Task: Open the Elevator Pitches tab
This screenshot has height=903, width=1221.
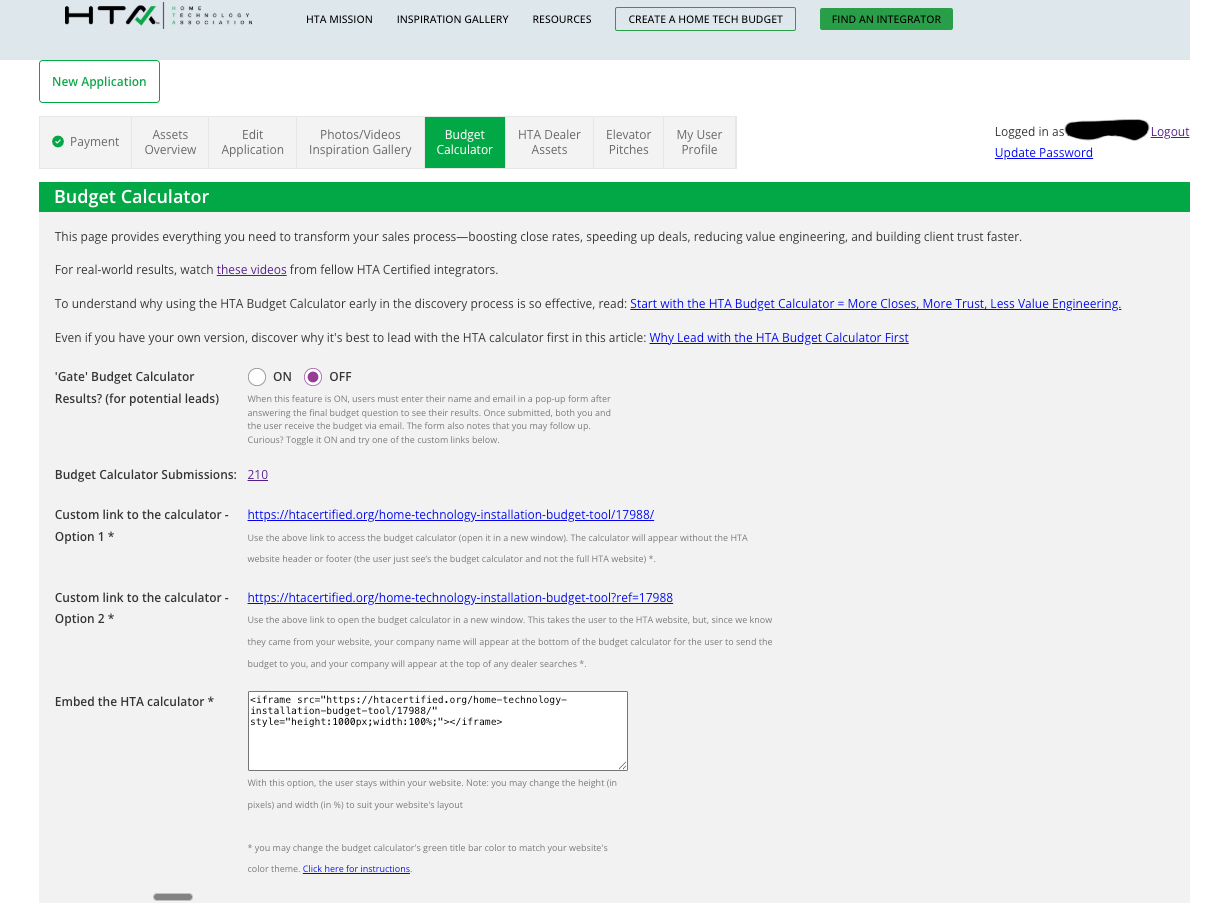Action: click(628, 142)
